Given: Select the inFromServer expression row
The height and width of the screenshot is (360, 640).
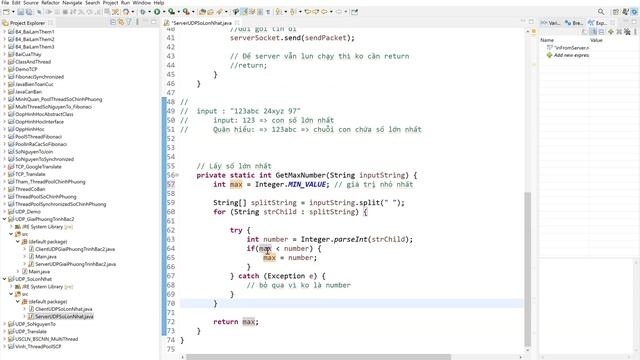Looking at the screenshot, I should pyautogui.click(x=568, y=48).
